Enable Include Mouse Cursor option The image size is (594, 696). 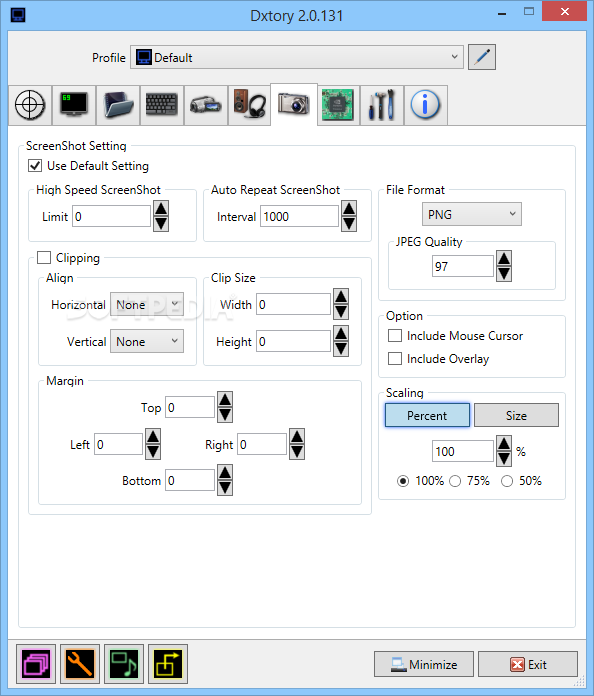click(395, 336)
